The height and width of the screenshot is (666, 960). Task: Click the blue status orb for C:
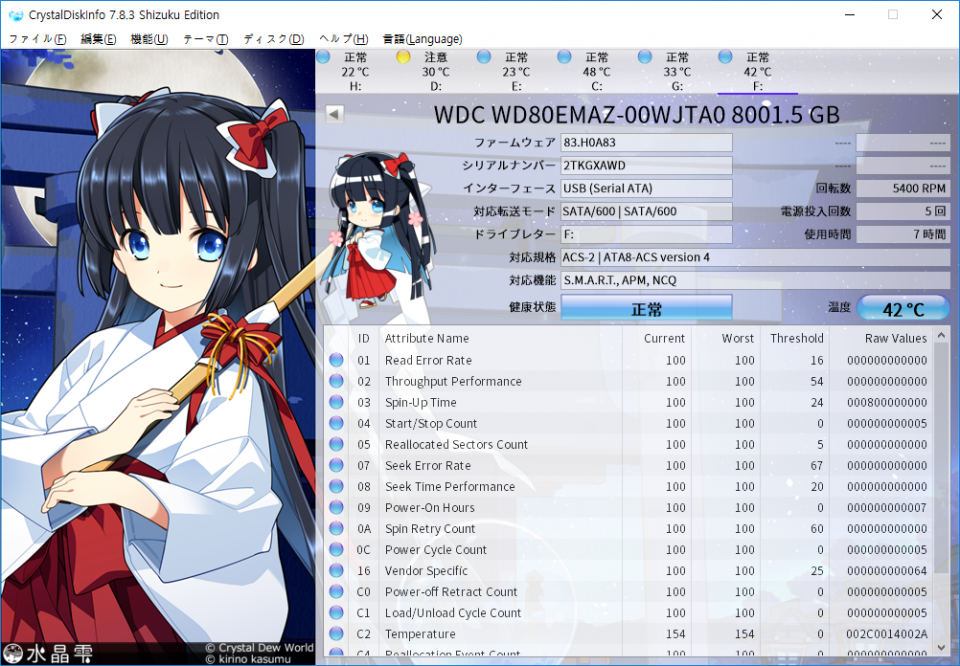pos(564,57)
